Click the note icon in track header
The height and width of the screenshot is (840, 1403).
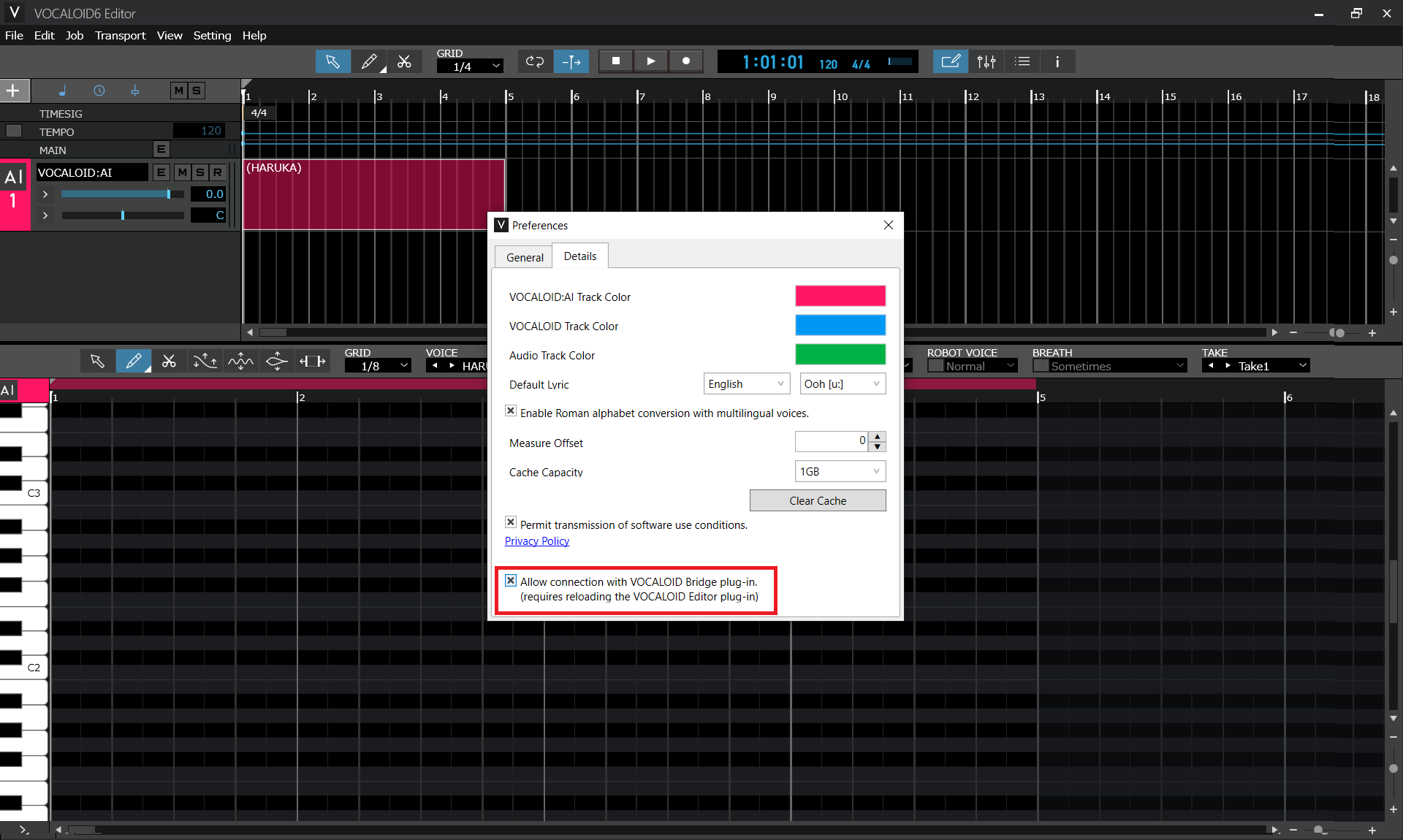(x=62, y=91)
